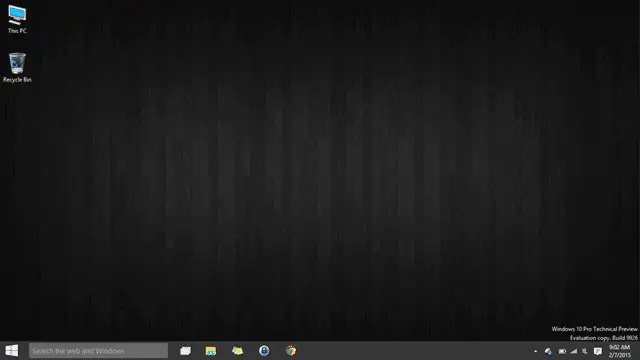The image size is (640, 360).
Task: Open the Windows Start menu
Action: [11, 351]
